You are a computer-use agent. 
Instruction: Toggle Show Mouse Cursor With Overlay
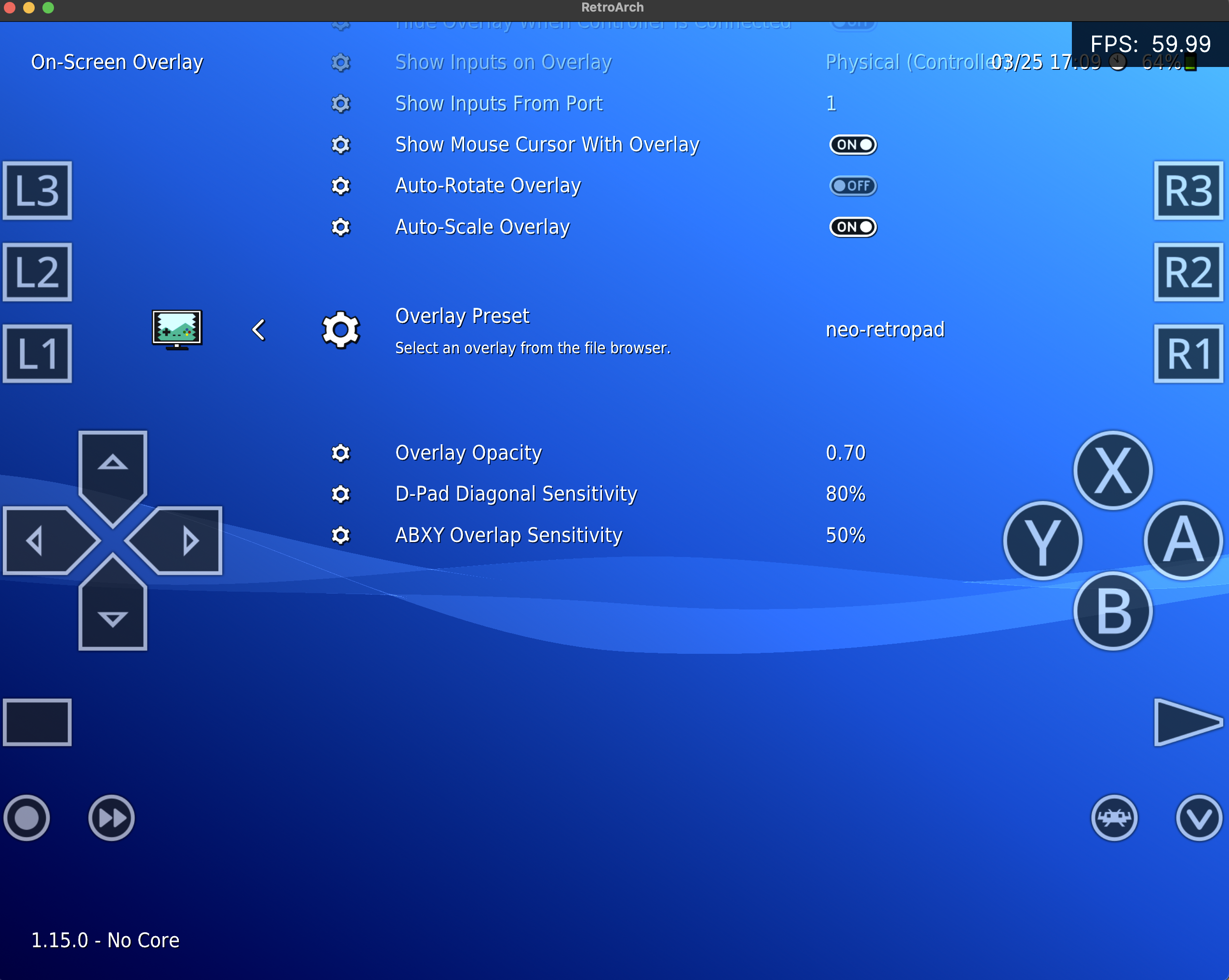click(x=852, y=145)
